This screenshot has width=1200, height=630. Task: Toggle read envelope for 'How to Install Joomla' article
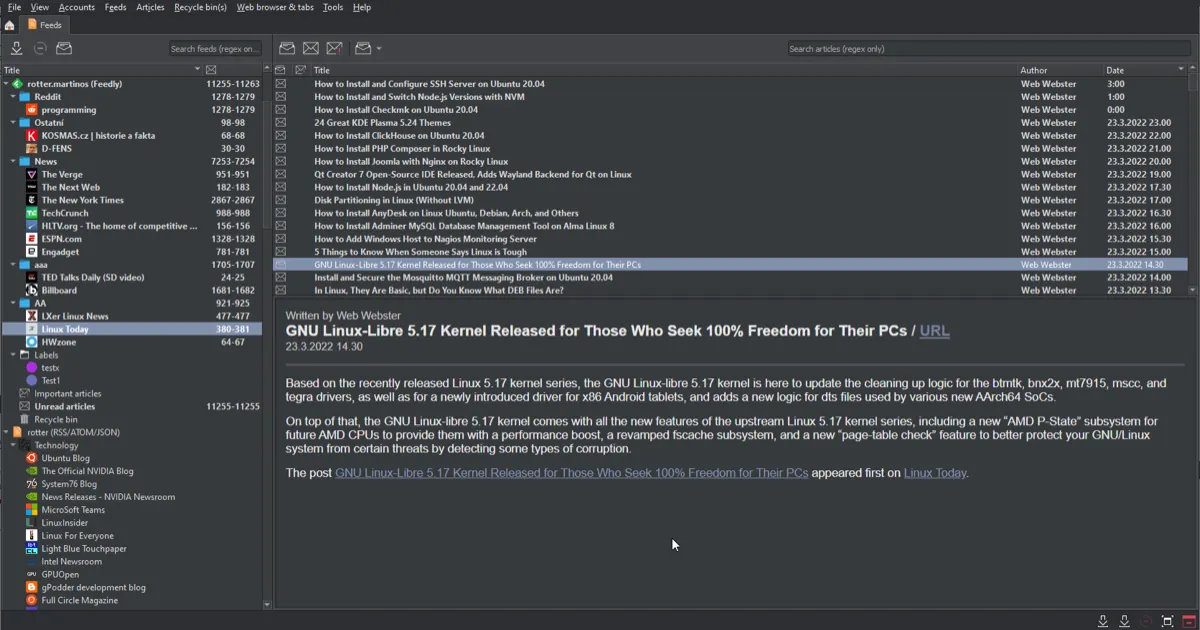tap(280, 161)
